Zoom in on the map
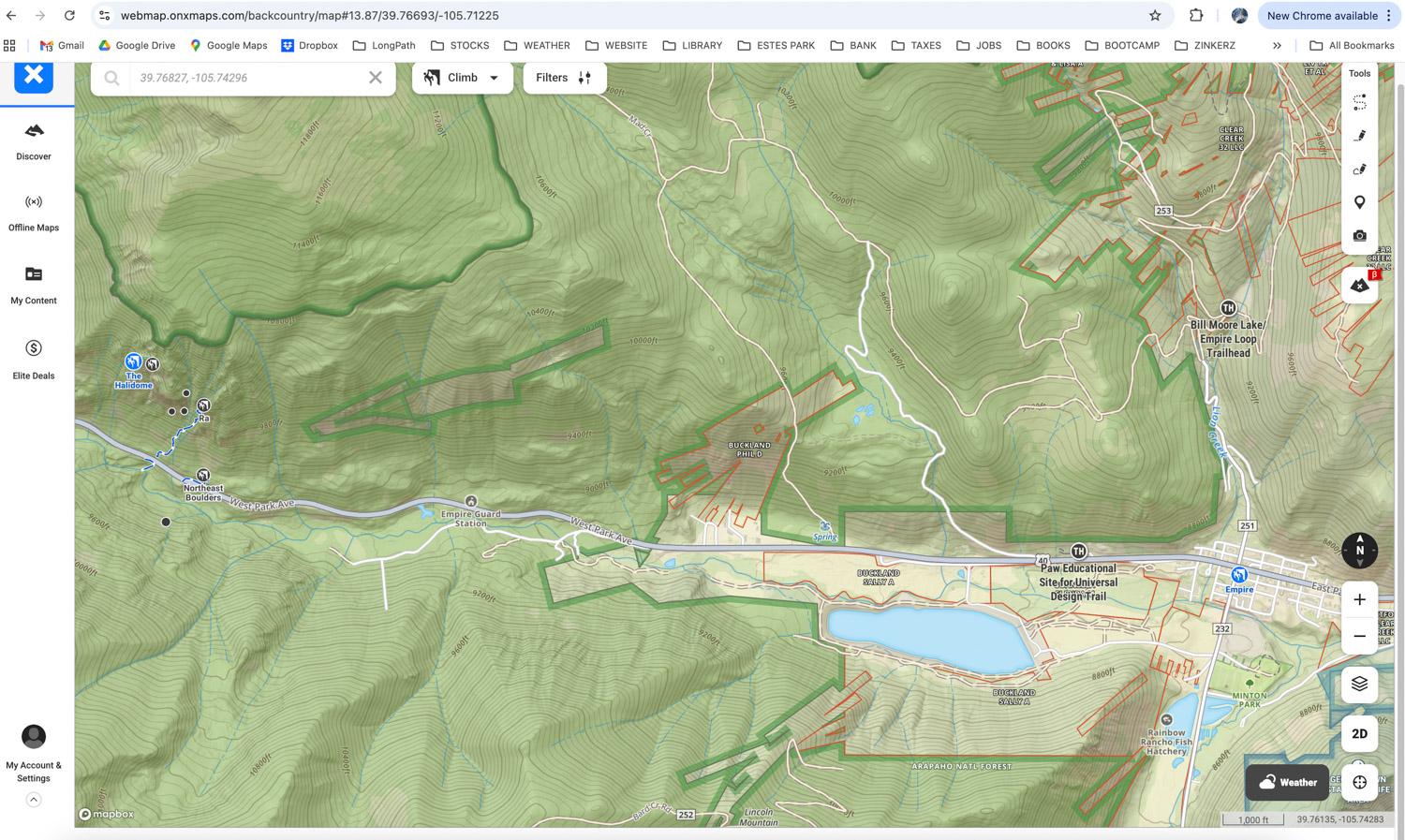The image size is (1405, 840). (1359, 599)
